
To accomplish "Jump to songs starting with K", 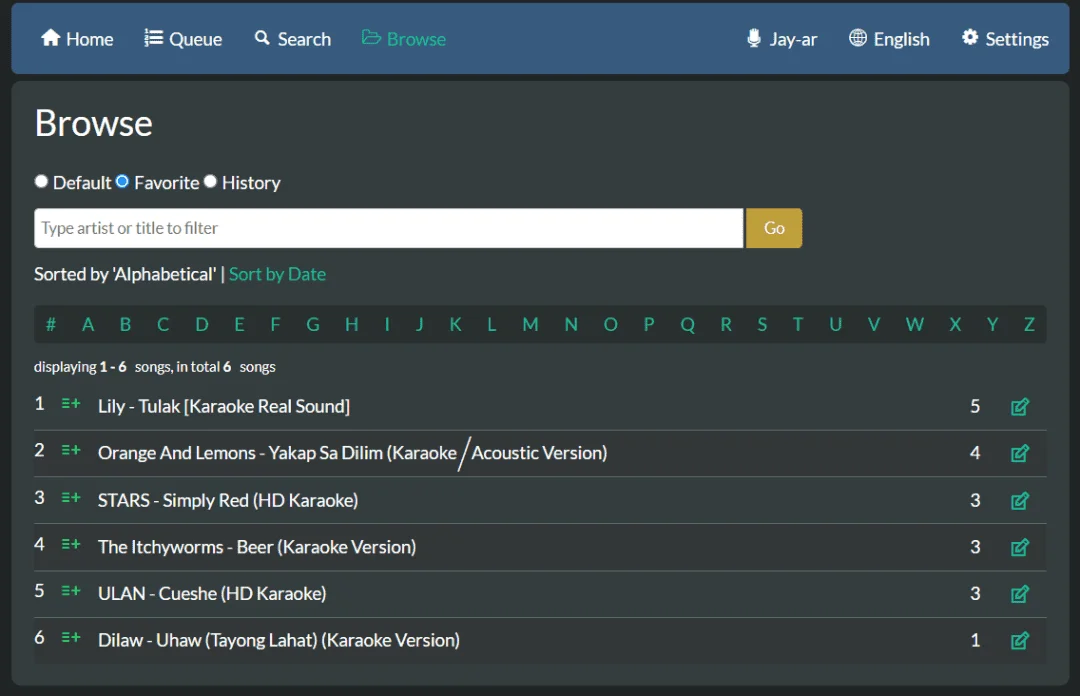I will (455, 324).
